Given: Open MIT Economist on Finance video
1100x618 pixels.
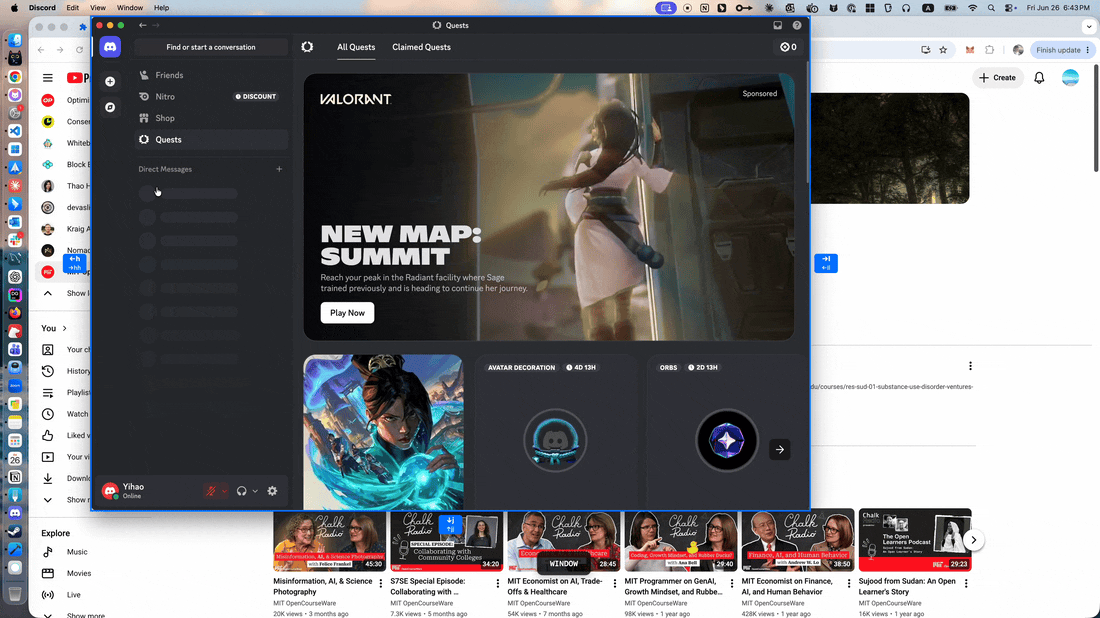Looking at the screenshot, I should 798,540.
